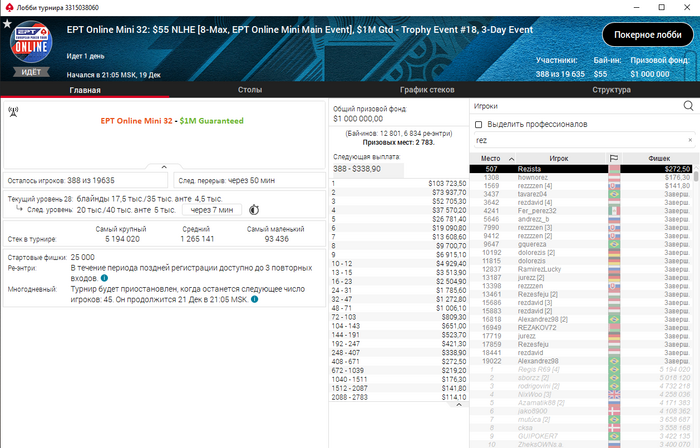Screen dimensions: 700x448
Task: Click 'След. перерыв: через 50 мин' text
Action: (227, 181)
